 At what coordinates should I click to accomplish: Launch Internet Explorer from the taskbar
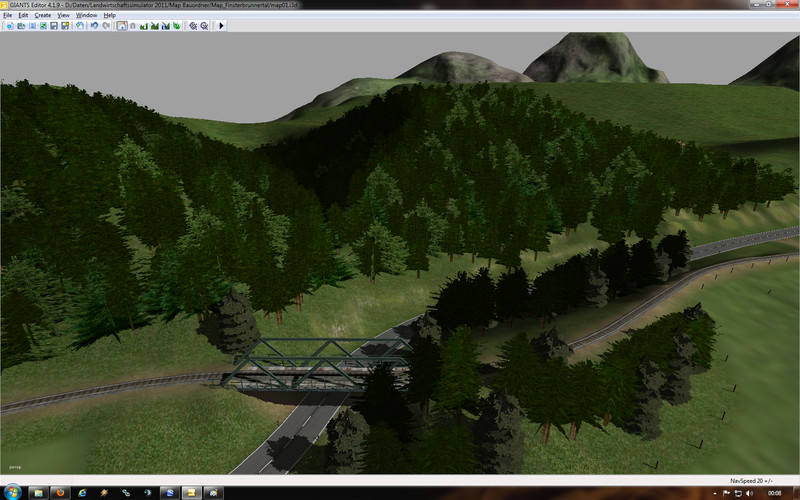click(x=82, y=493)
